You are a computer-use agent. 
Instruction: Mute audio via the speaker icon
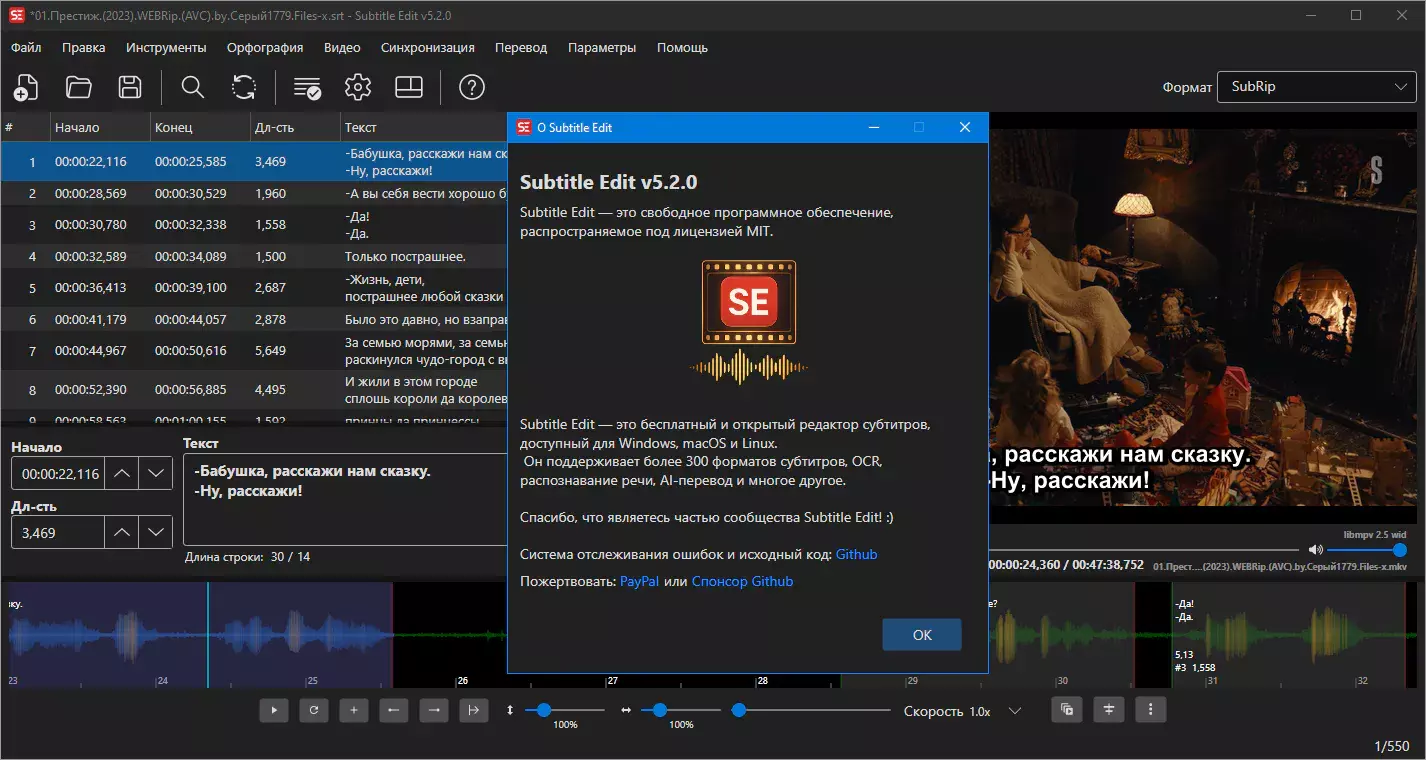[1315, 550]
